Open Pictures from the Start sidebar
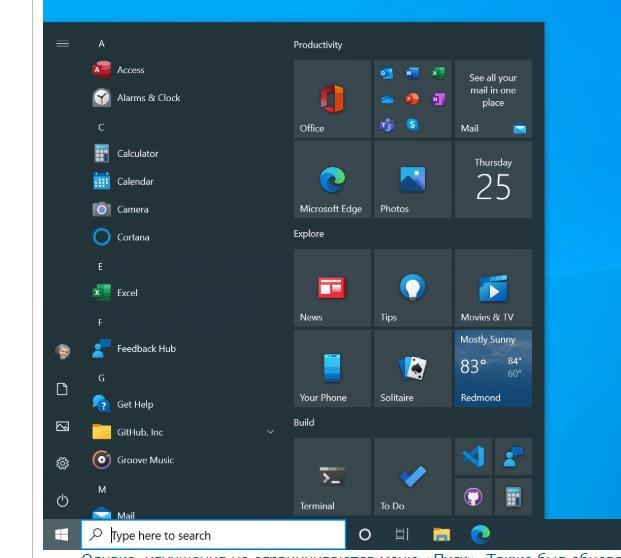The width and height of the screenshot is (621, 558). tap(63, 427)
